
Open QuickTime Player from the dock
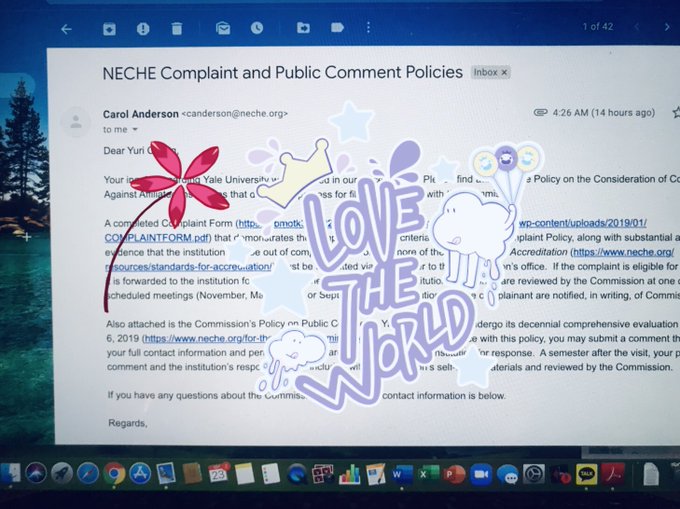point(297,474)
